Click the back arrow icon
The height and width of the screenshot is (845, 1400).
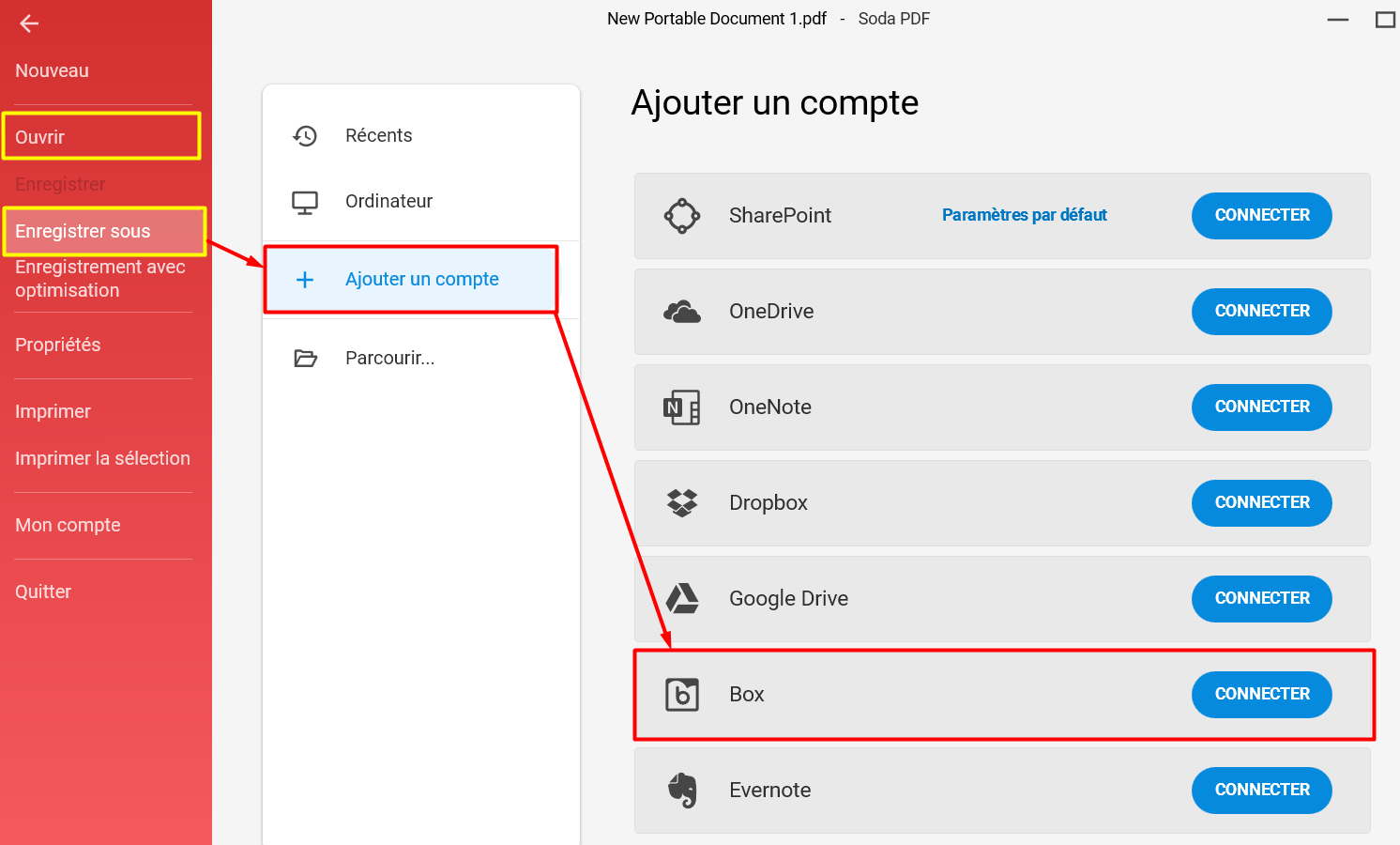[x=29, y=23]
